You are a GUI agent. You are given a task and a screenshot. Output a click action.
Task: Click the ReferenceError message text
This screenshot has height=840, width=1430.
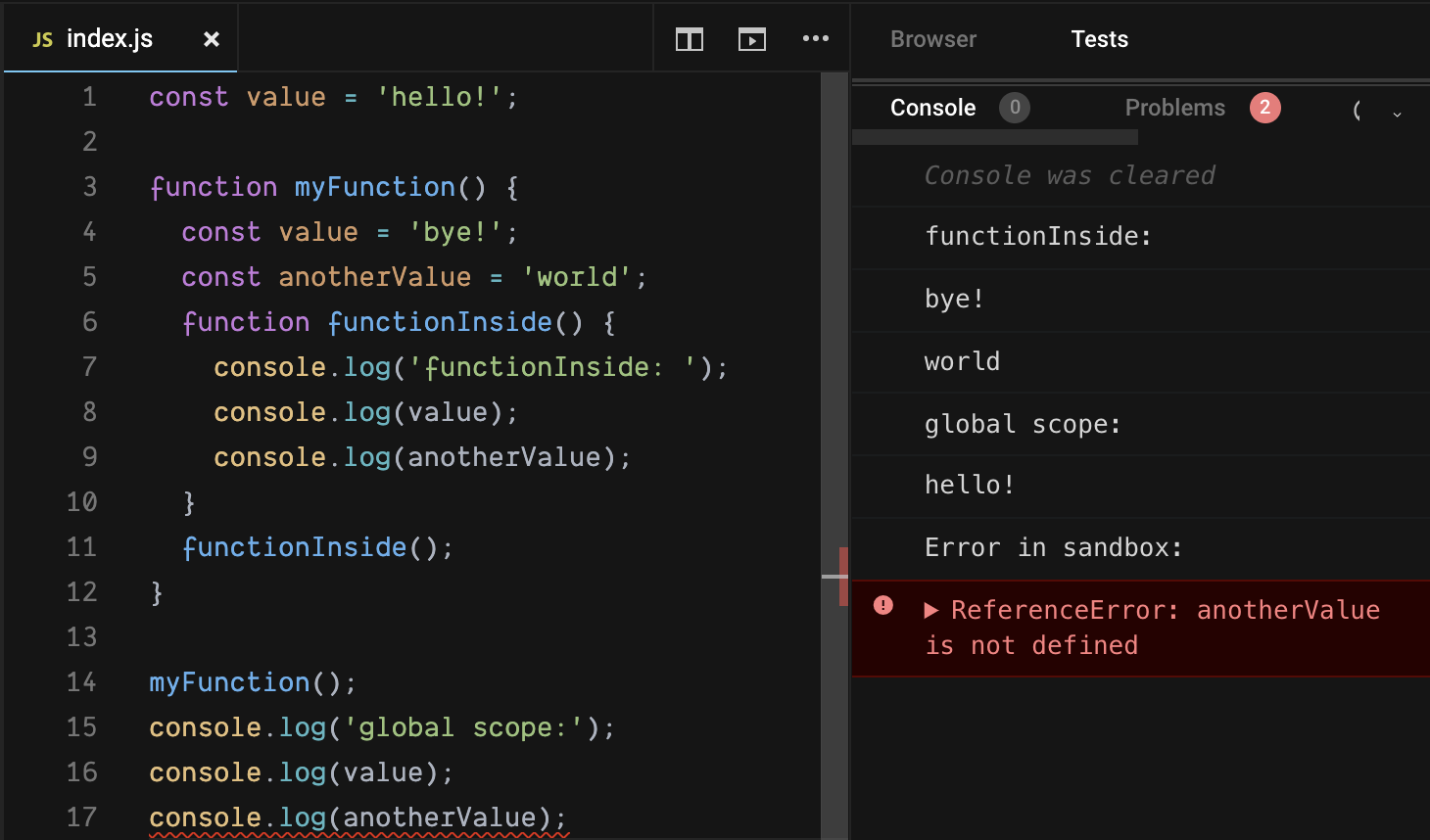click(x=1153, y=628)
